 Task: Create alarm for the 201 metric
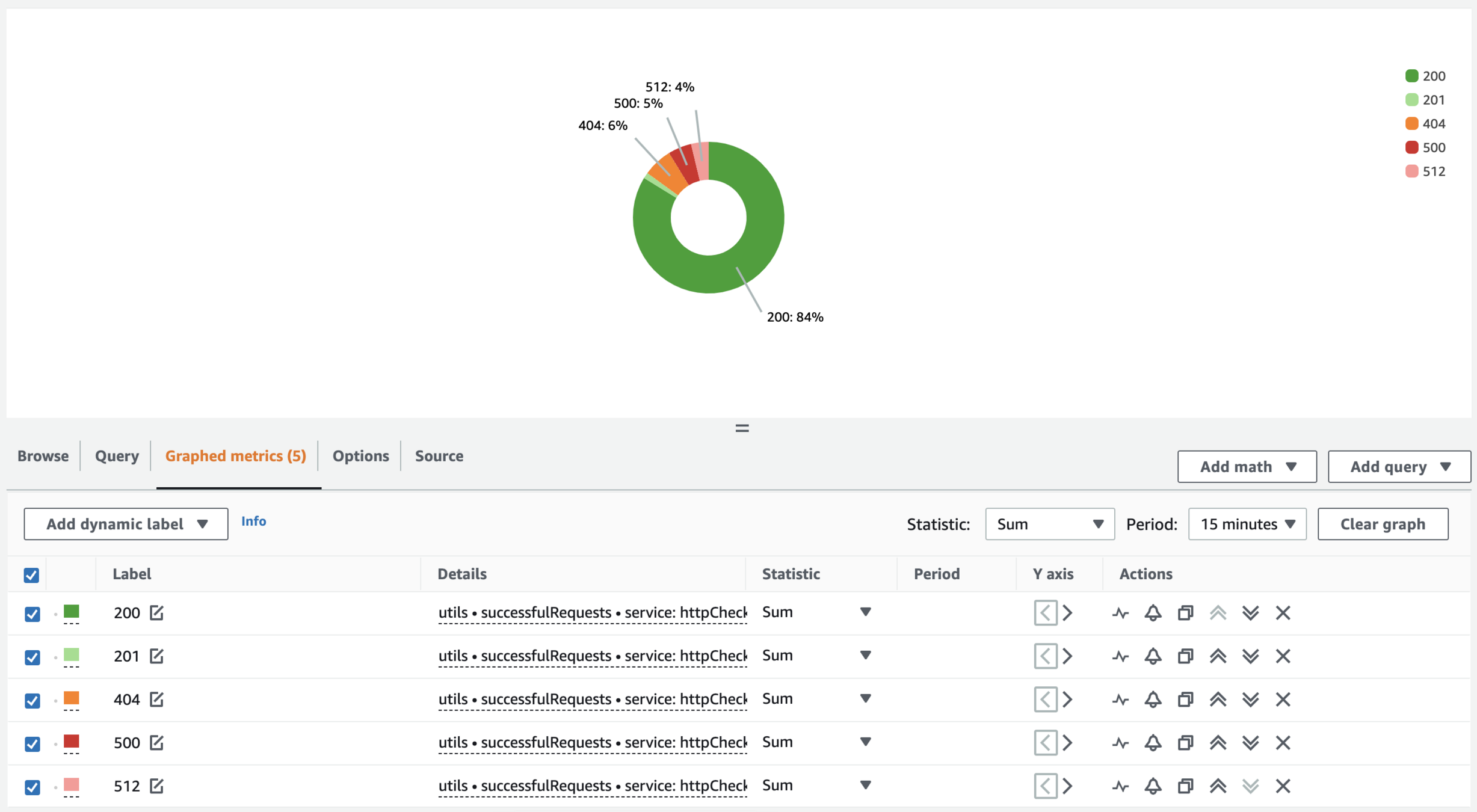[x=1152, y=656]
